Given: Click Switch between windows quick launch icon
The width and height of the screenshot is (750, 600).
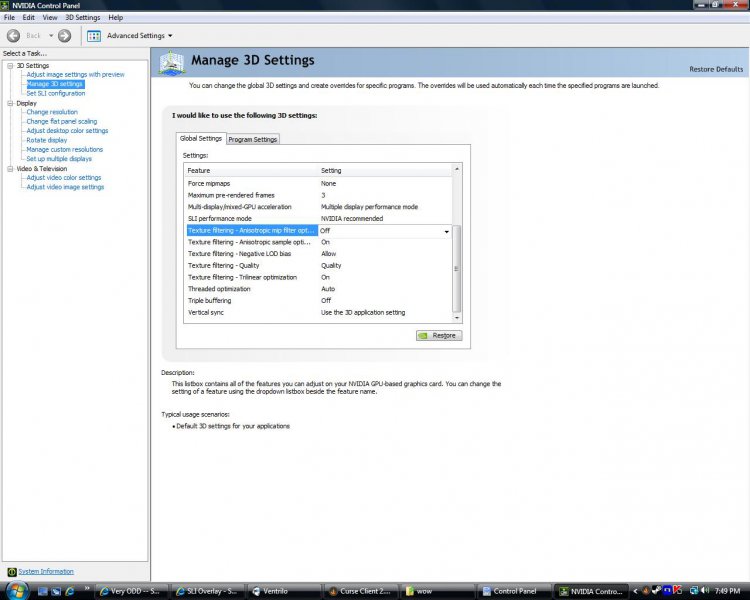Looking at the screenshot, I should 56,591.
